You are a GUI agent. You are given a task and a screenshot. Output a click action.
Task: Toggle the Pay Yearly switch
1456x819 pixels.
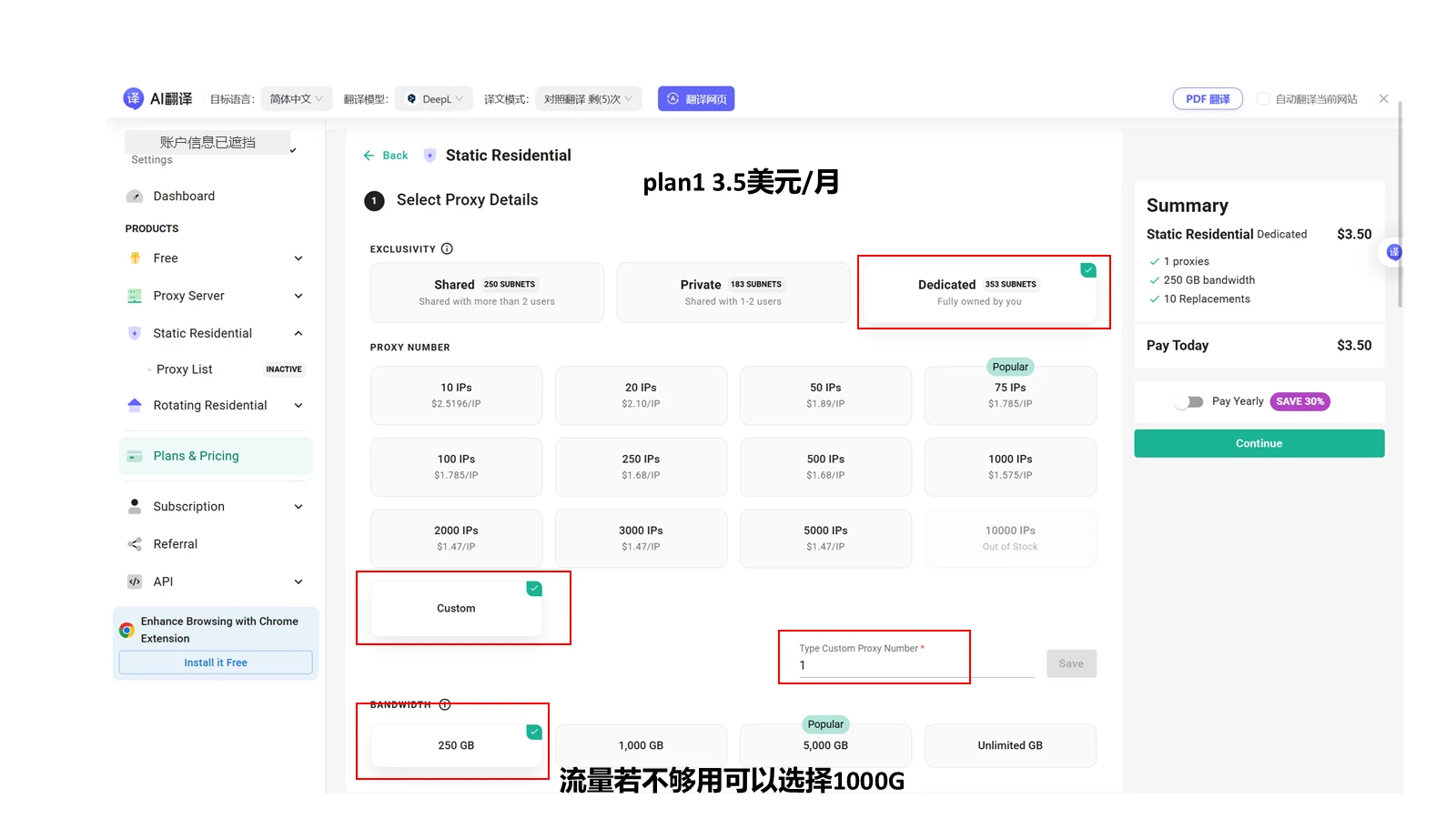click(x=1188, y=401)
